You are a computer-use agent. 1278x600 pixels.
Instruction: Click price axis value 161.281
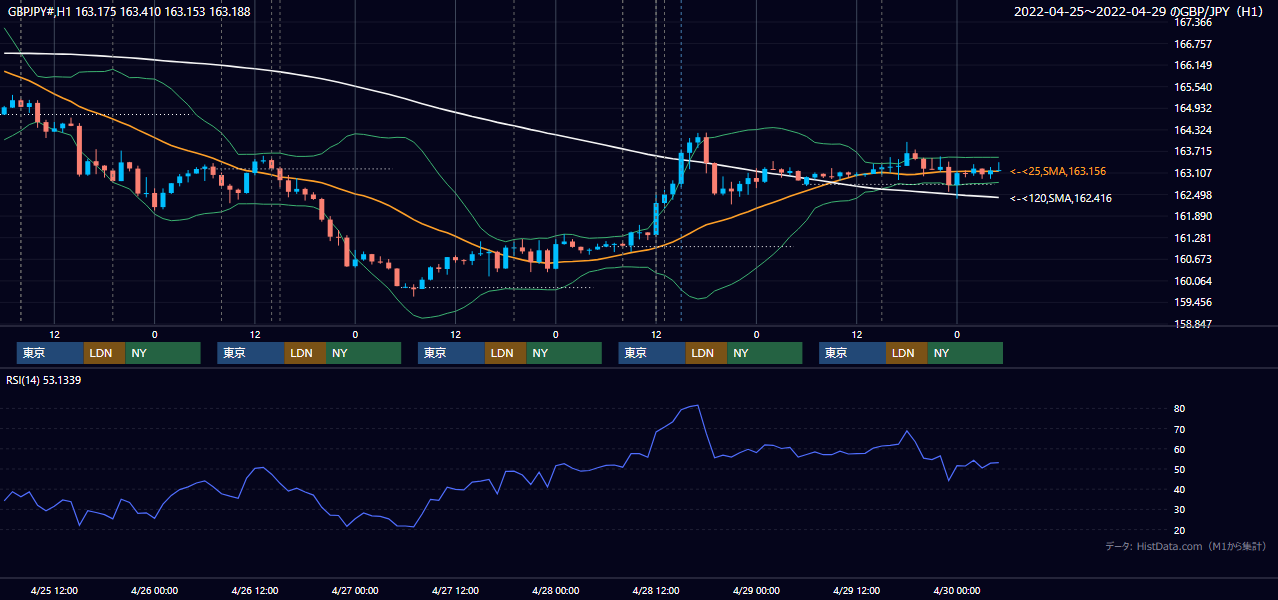[x=1192, y=238]
